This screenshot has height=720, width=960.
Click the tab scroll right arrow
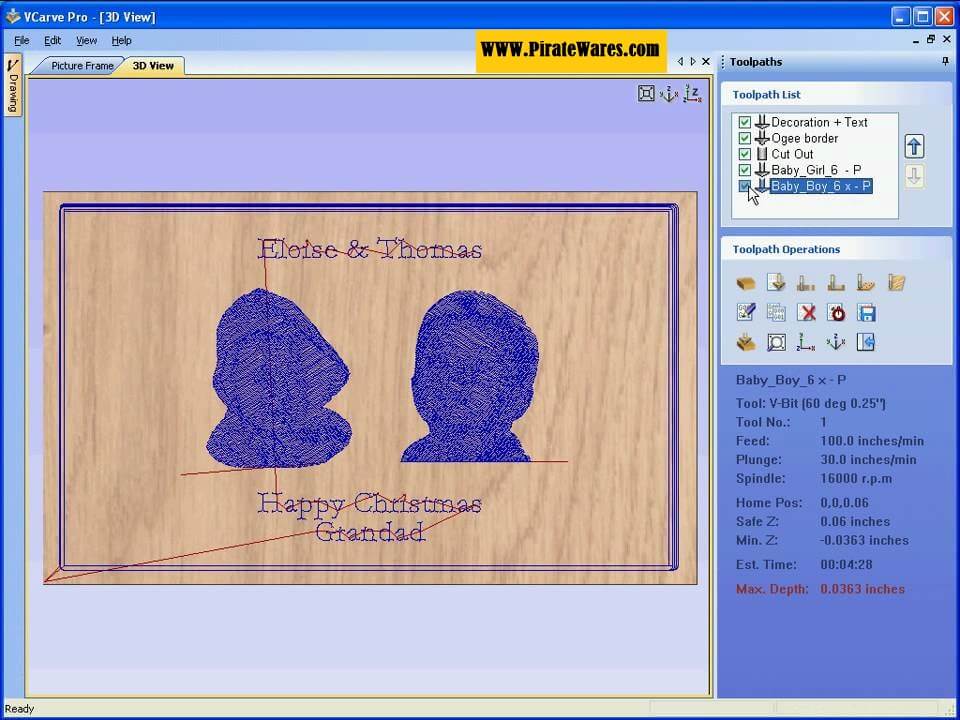coord(693,62)
